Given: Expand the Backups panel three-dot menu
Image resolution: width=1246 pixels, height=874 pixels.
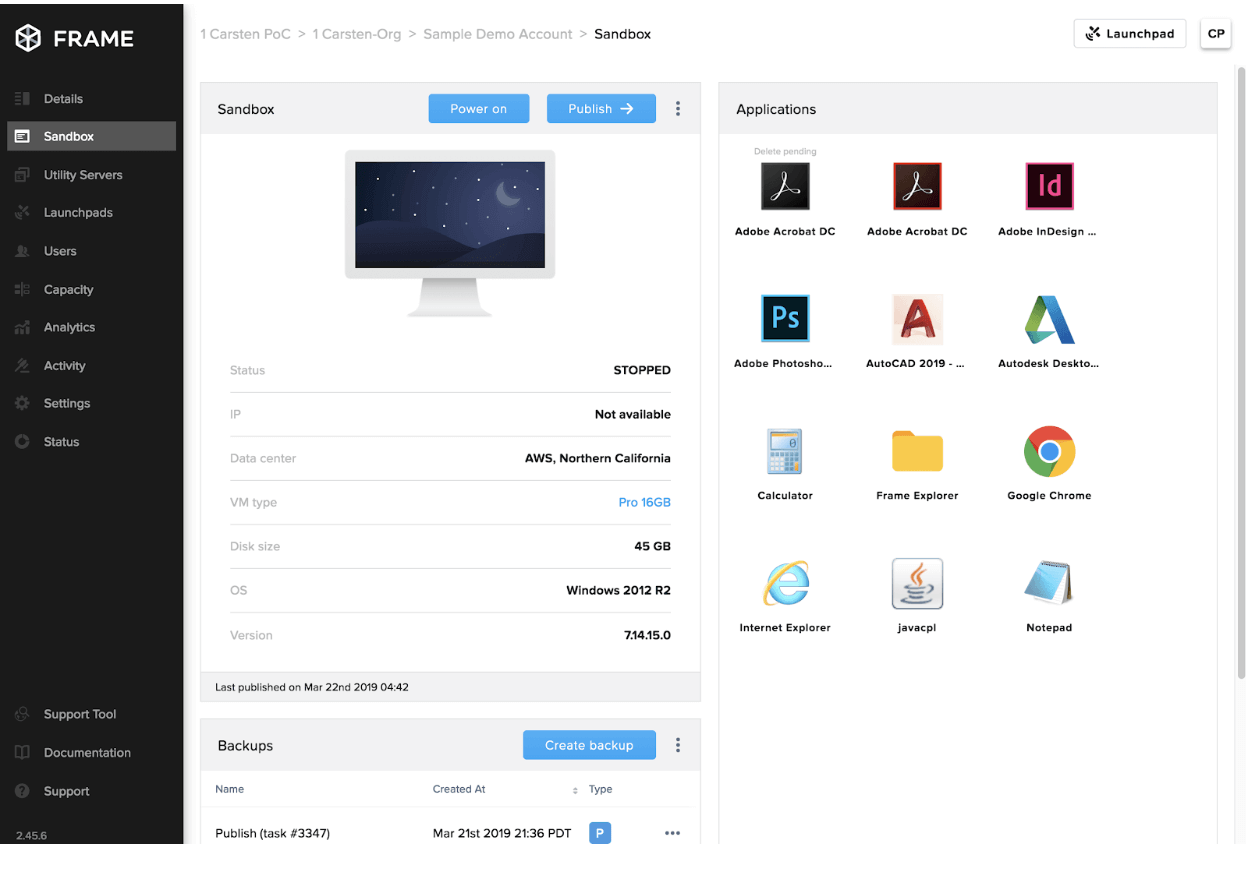Looking at the screenshot, I should click(678, 745).
